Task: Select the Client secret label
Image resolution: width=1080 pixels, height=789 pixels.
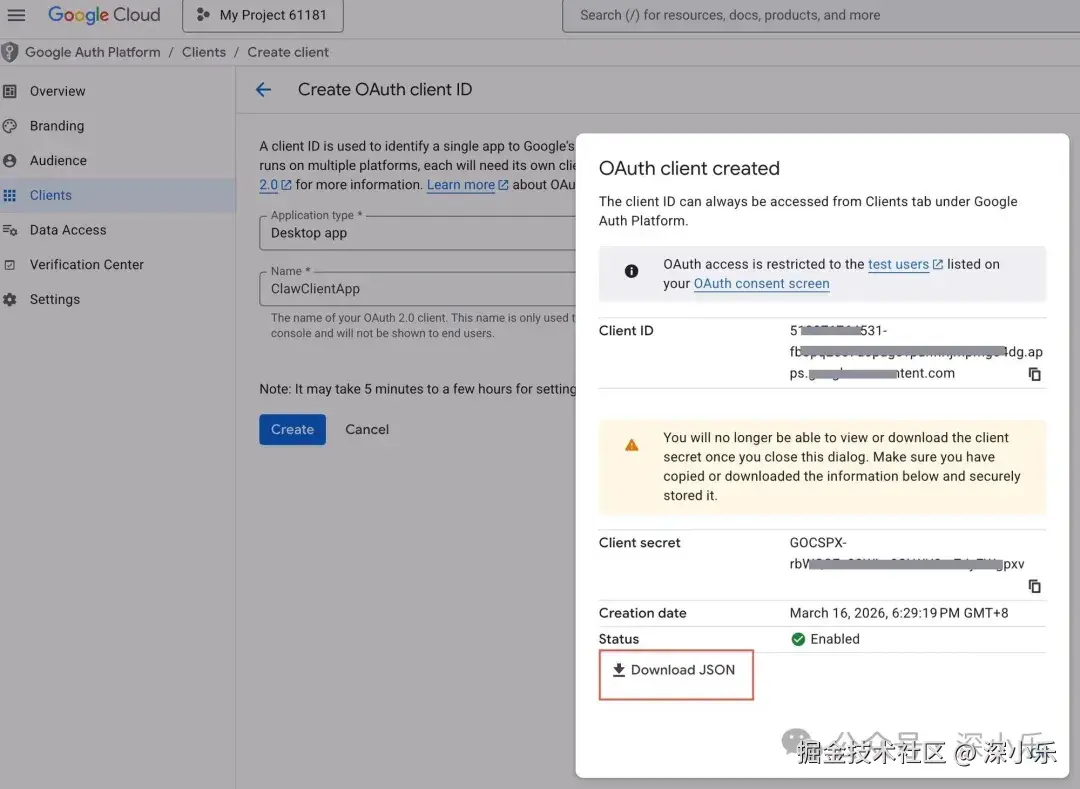Action: (639, 543)
